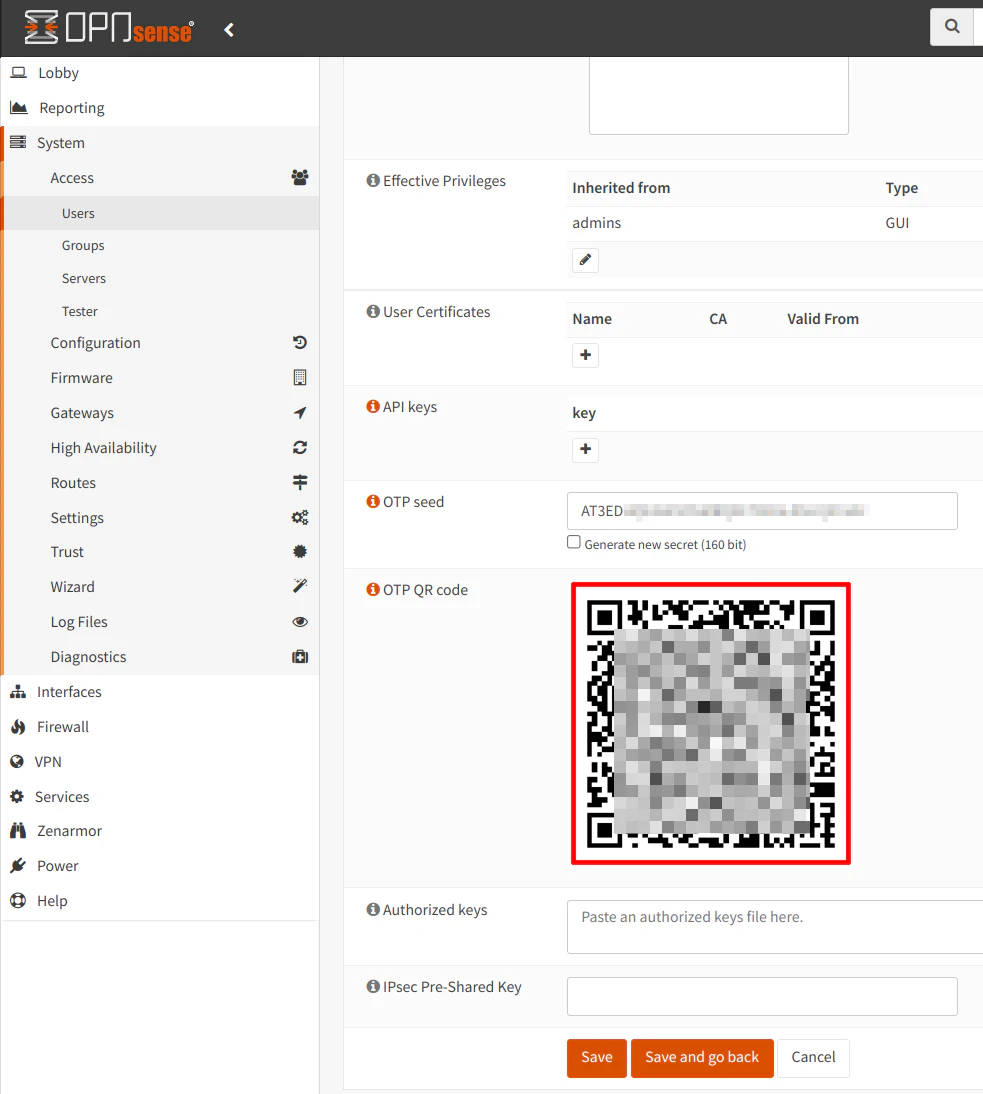Click the Wizard magic wand icon
This screenshot has width=983, height=1094.
pos(300,586)
